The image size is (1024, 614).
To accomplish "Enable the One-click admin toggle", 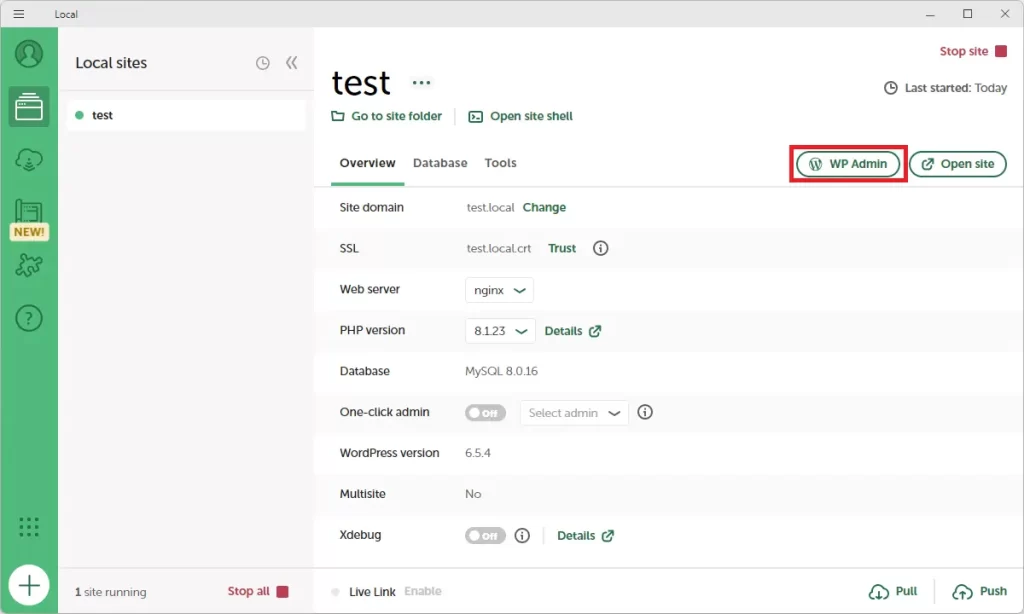I will [x=485, y=413].
